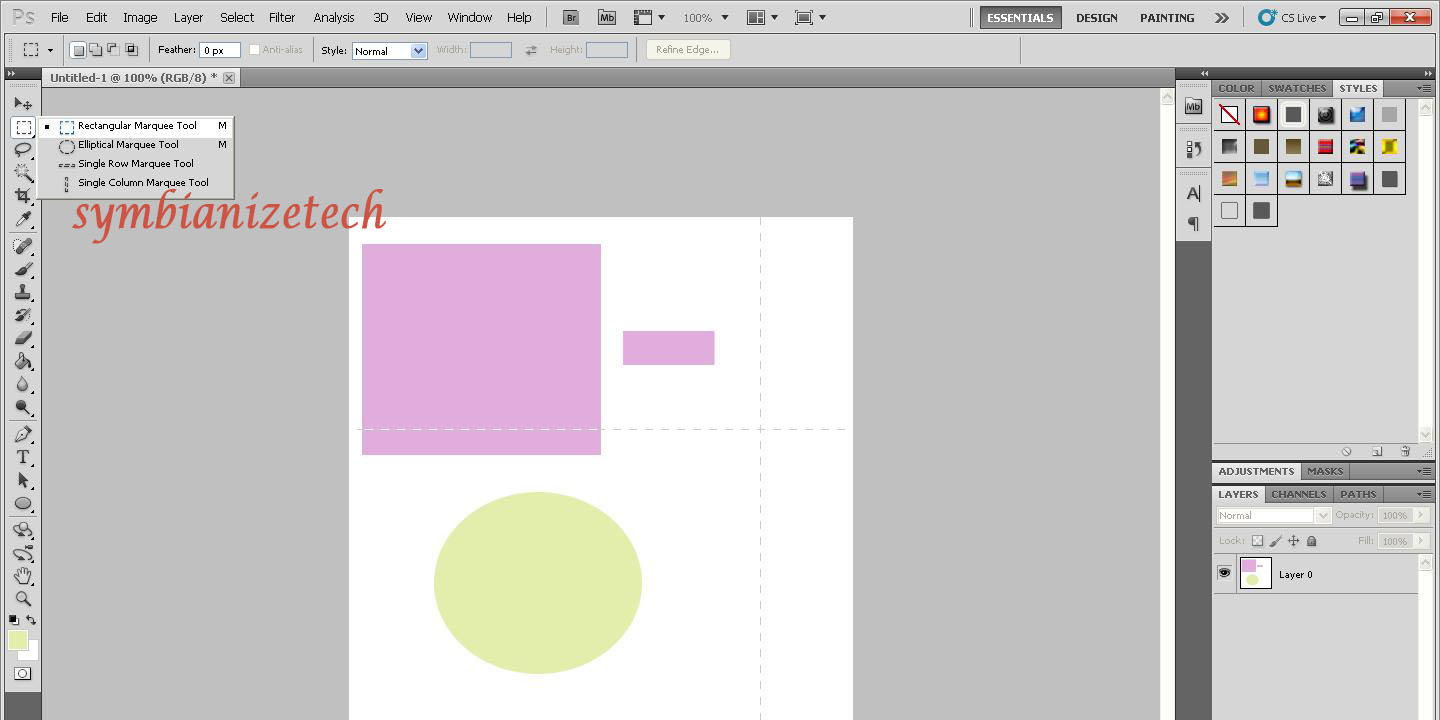
Task: Select the Eraser tool
Action: (24, 339)
